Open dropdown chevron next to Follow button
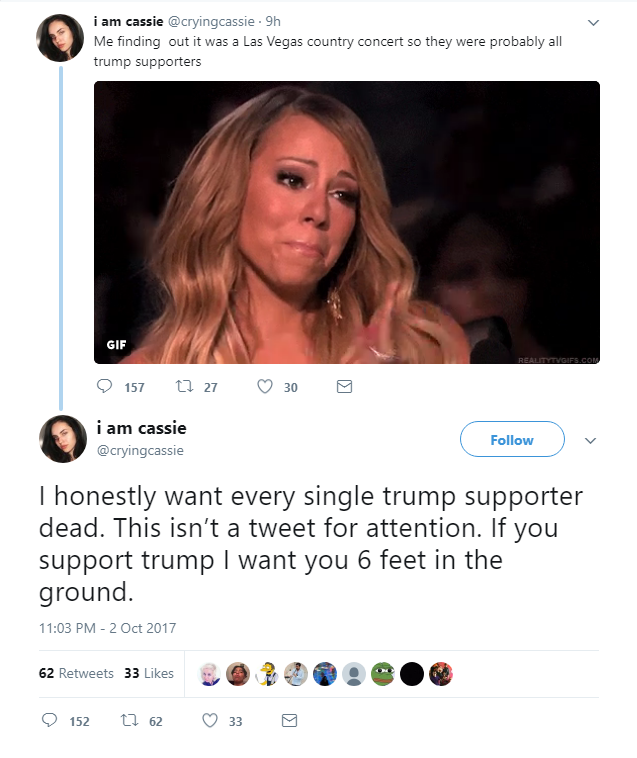This screenshot has height=758, width=637. tap(590, 440)
